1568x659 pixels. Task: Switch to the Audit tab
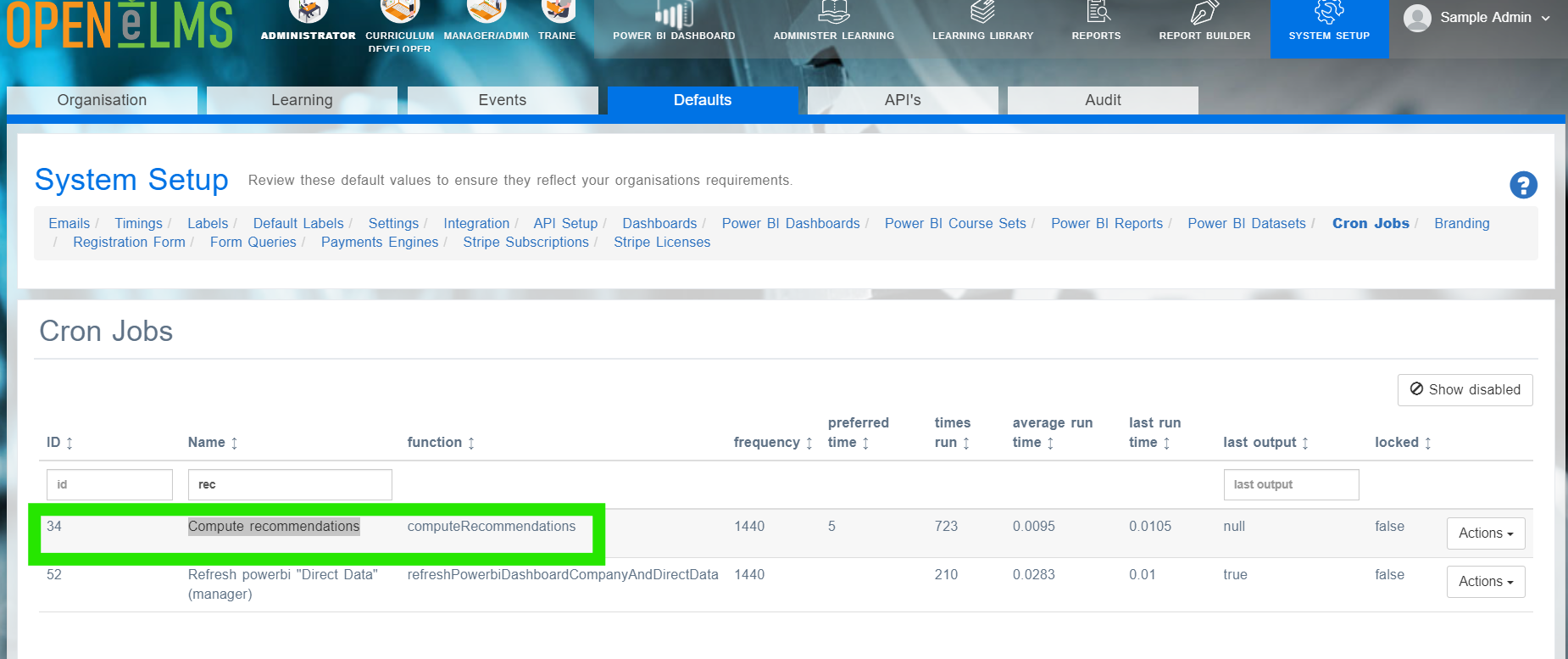pos(1103,100)
